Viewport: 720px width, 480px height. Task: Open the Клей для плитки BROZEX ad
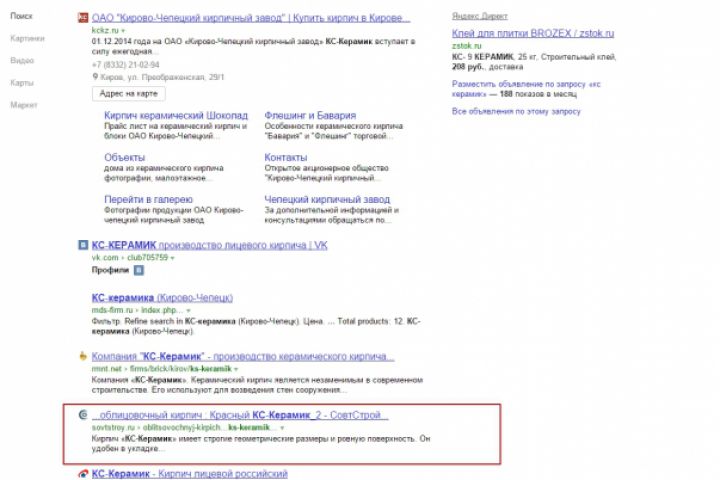click(533, 34)
